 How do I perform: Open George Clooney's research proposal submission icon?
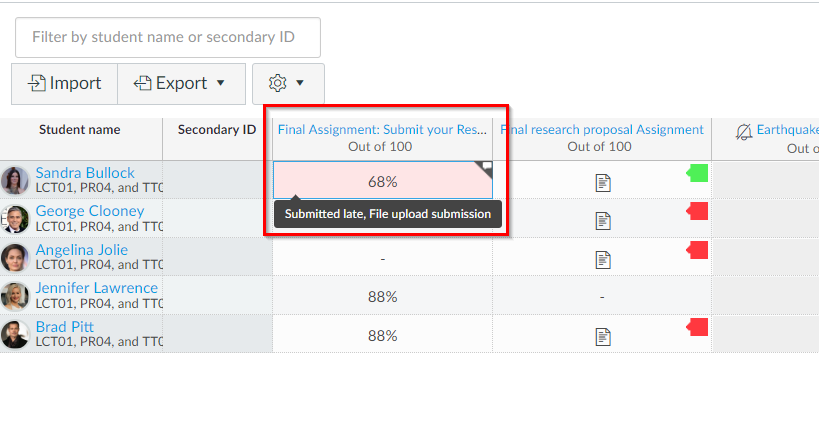pos(603,220)
